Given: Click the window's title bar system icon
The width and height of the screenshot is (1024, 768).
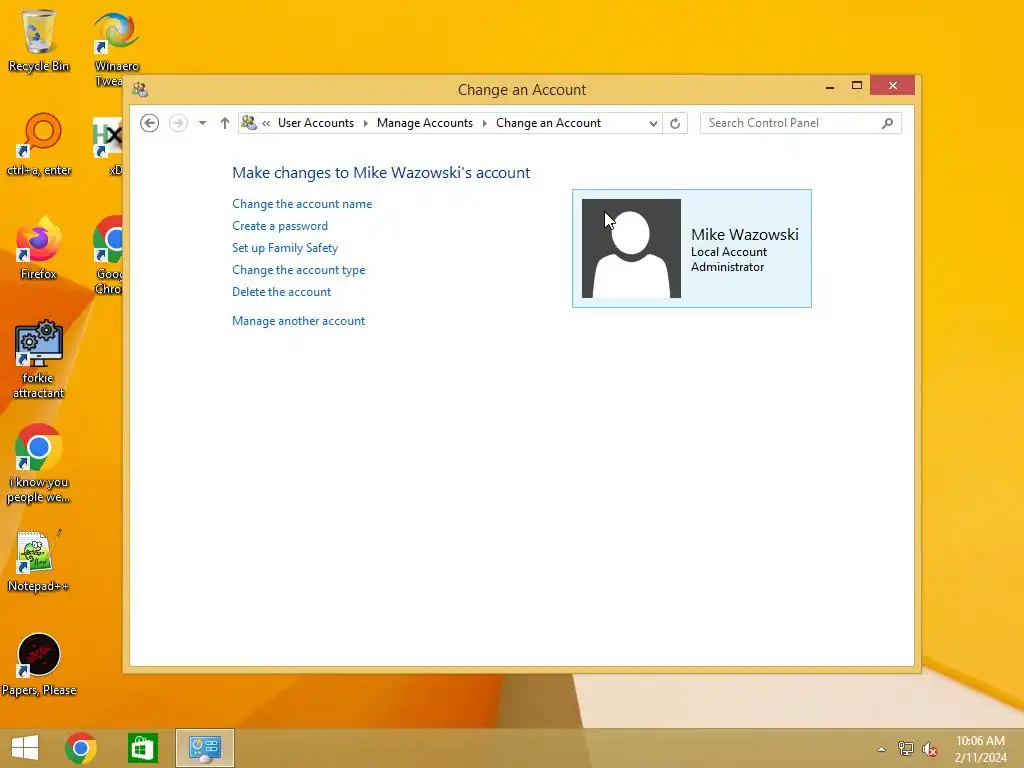Looking at the screenshot, I should click(140, 89).
